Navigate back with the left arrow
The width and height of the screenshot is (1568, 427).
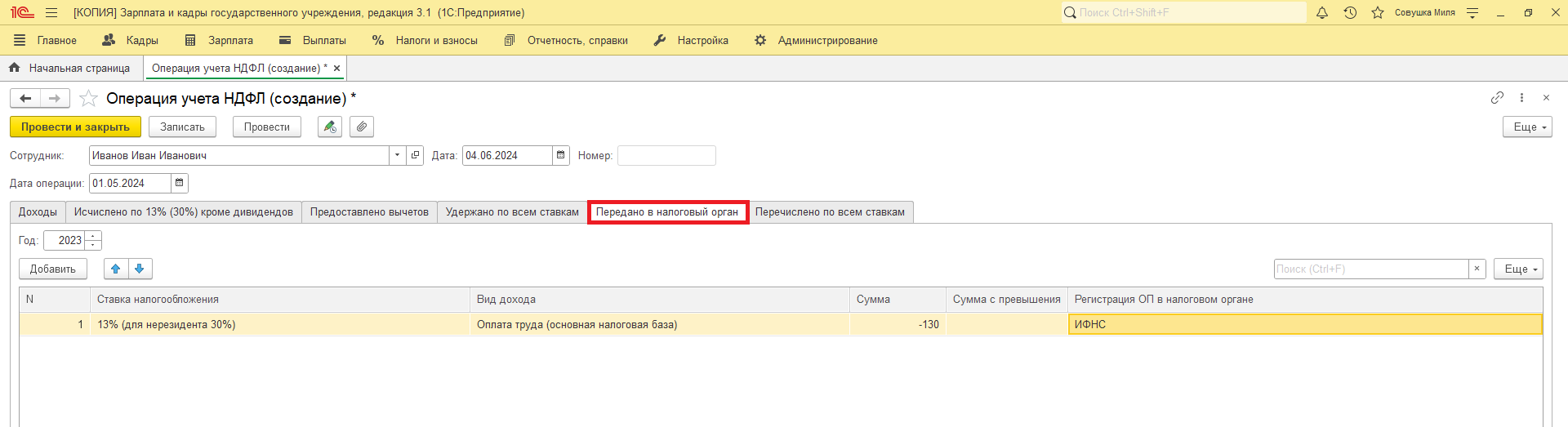click(25, 99)
